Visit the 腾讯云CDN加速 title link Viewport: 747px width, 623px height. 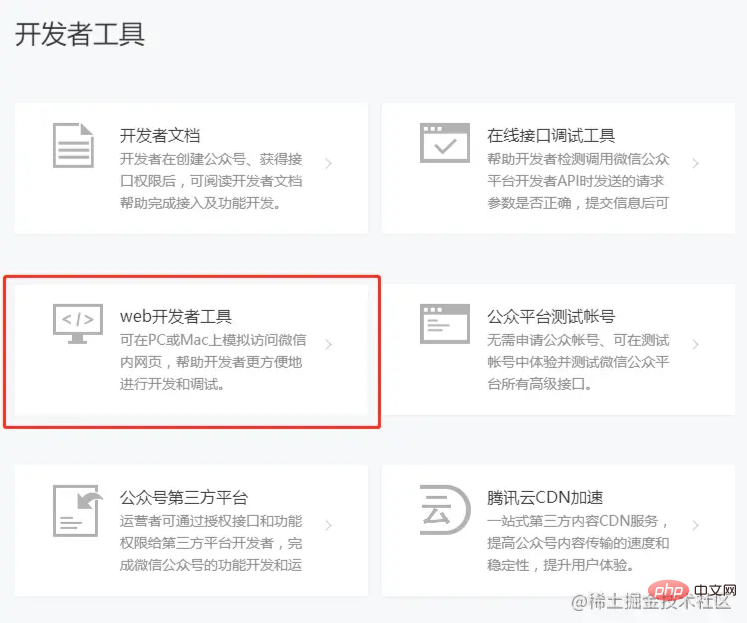pos(545,498)
